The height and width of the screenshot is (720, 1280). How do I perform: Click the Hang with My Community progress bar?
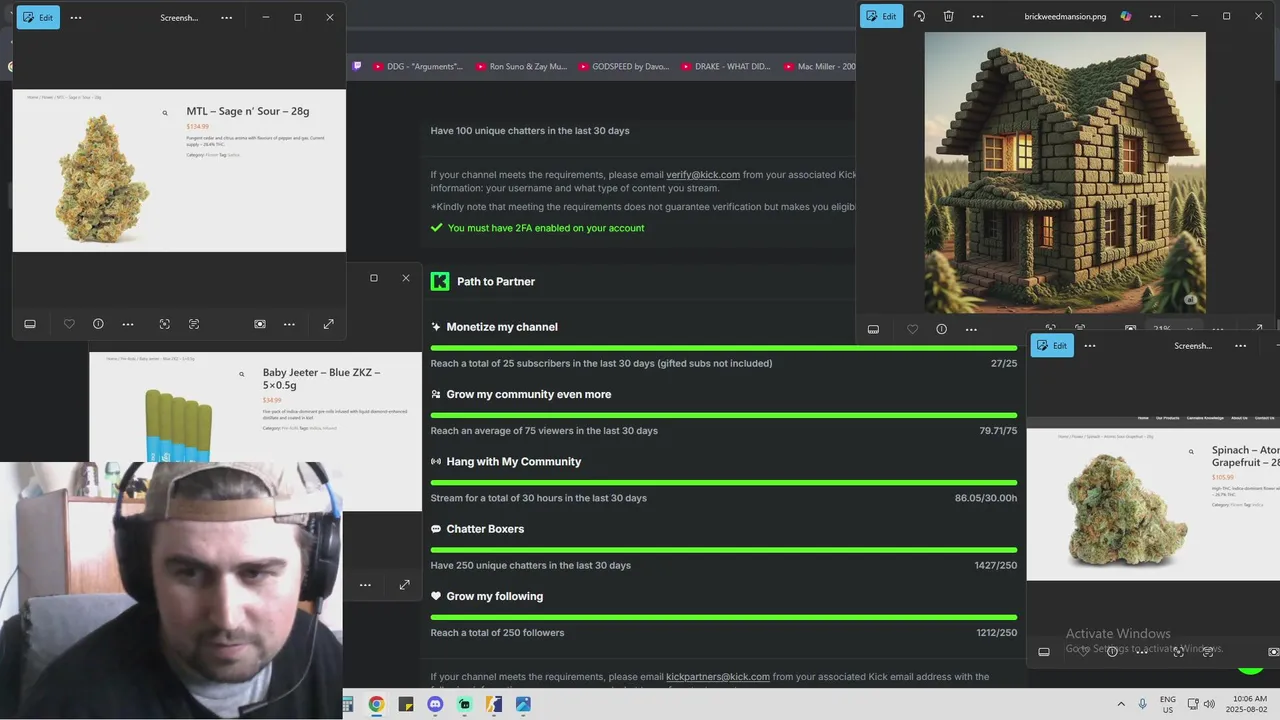coord(724,483)
